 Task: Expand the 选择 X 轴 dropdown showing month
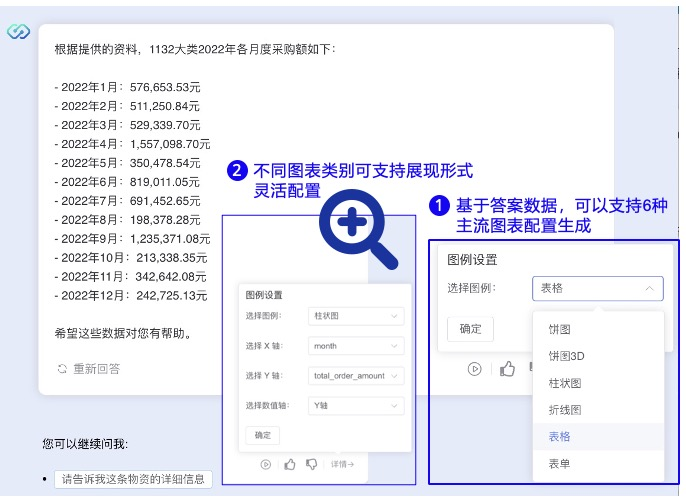click(356, 346)
